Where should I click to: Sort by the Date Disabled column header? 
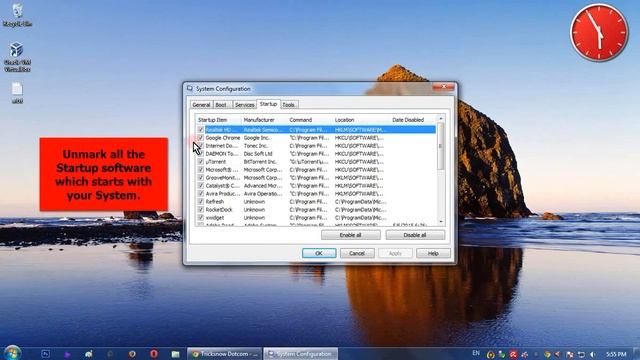413,120
